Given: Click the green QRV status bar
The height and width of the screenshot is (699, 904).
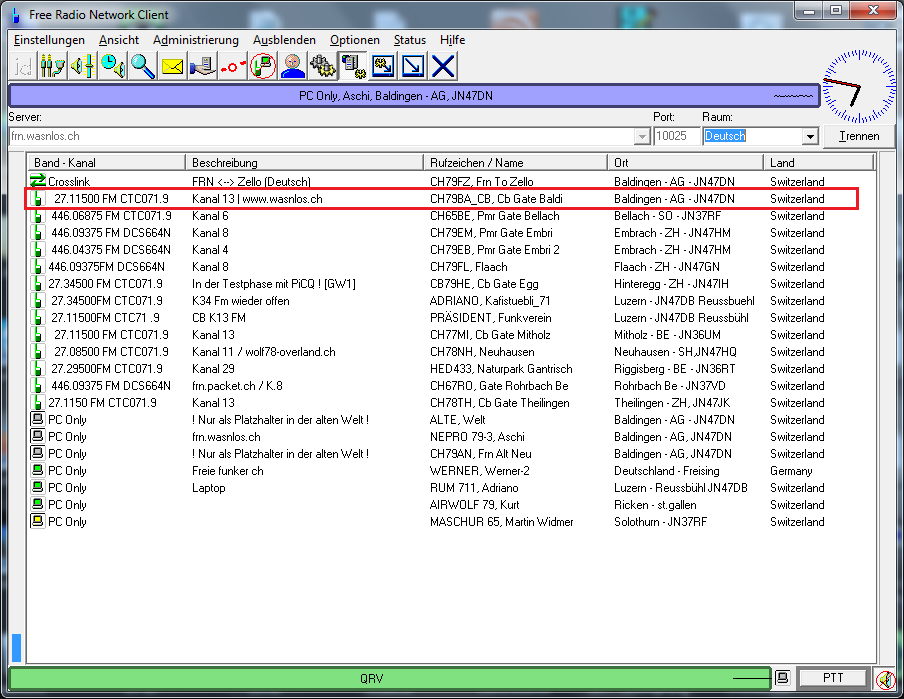Looking at the screenshot, I should click(390, 679).
